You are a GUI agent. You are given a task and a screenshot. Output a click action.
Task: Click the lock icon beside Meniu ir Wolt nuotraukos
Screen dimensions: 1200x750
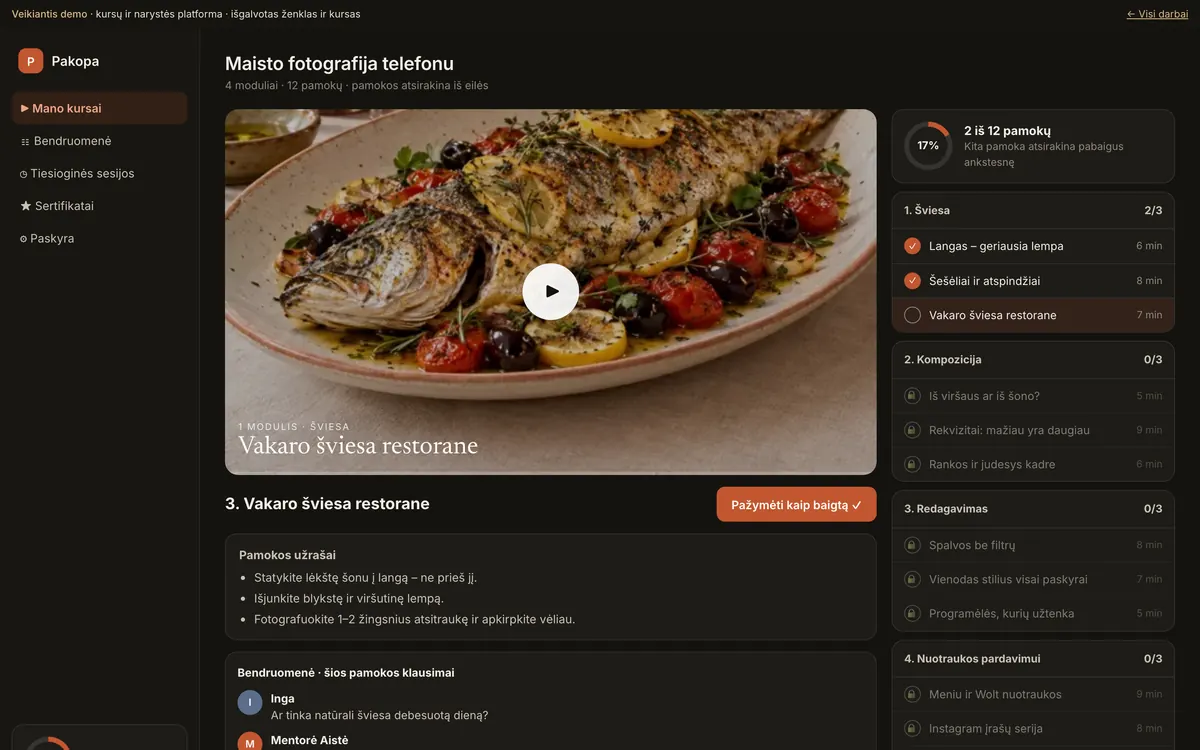(x=912, y=694)
